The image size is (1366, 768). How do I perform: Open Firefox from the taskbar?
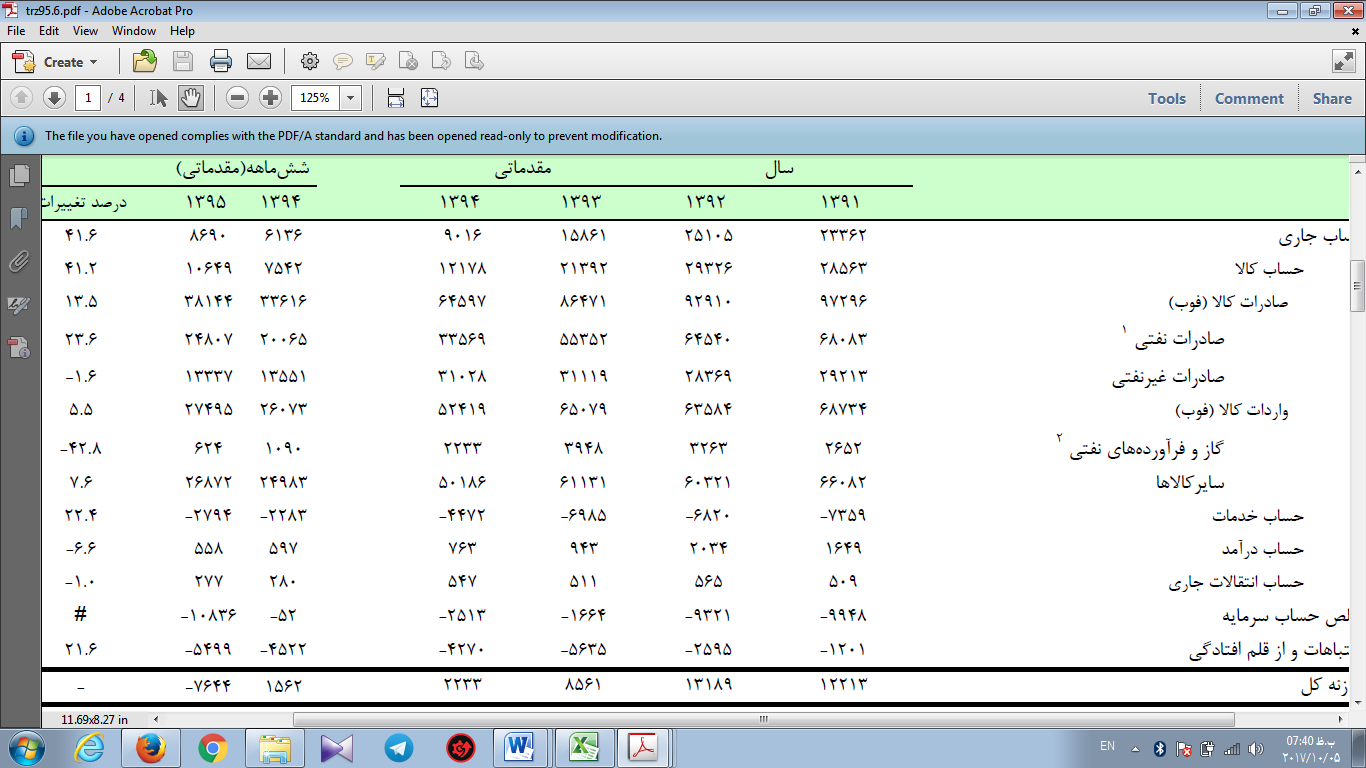tap(150, 747)
